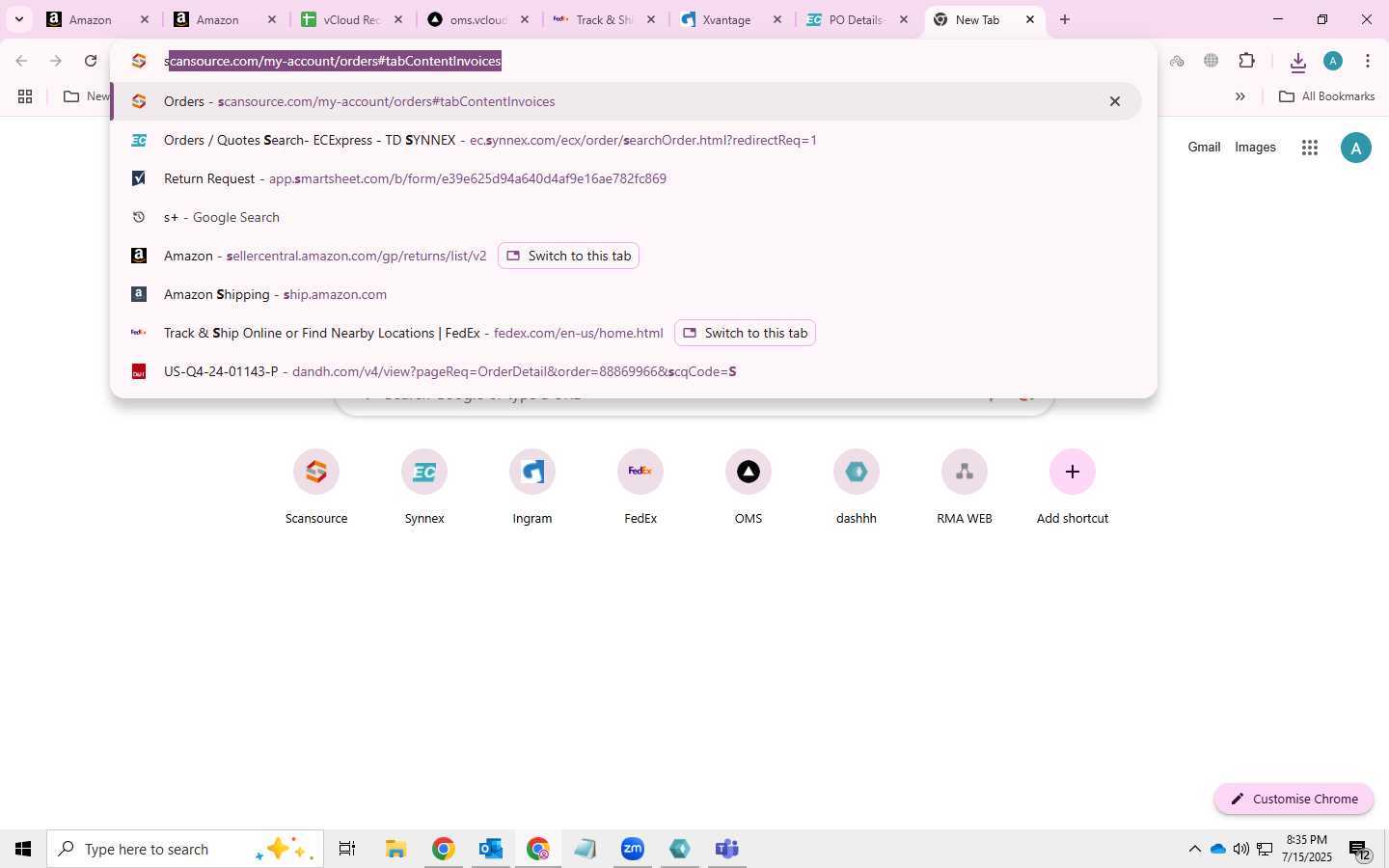This screenshot has width=1389, height=868.
Task: Select the US-Q4-24-01143-P dandh suggestion
Action: [x=626, y=371]
